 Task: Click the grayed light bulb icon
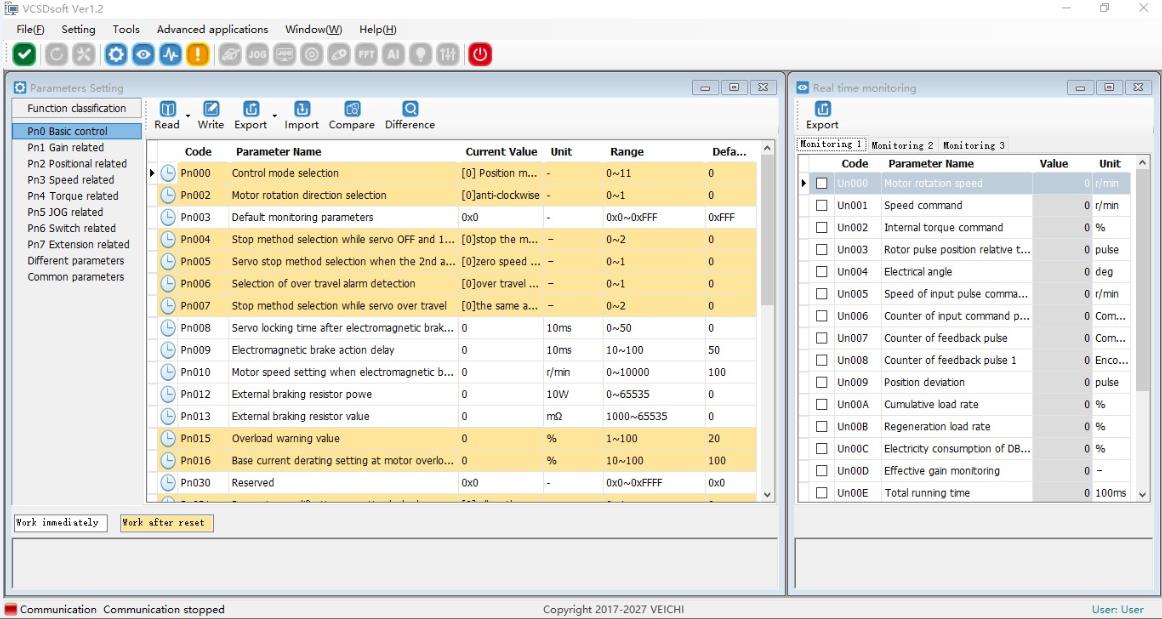[x=421, y=54]
